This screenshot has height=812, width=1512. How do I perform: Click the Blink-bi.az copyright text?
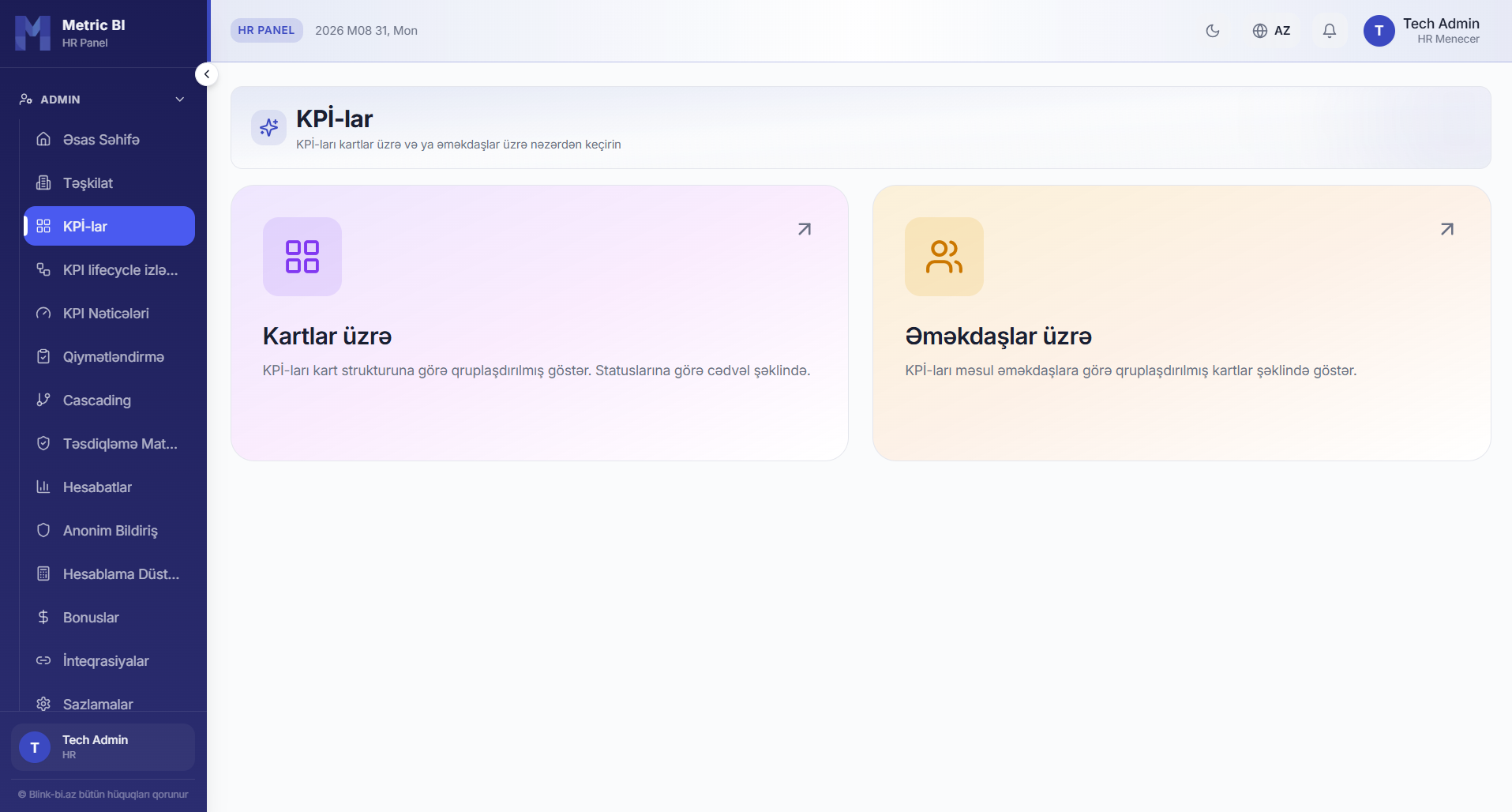click(103, 794)
